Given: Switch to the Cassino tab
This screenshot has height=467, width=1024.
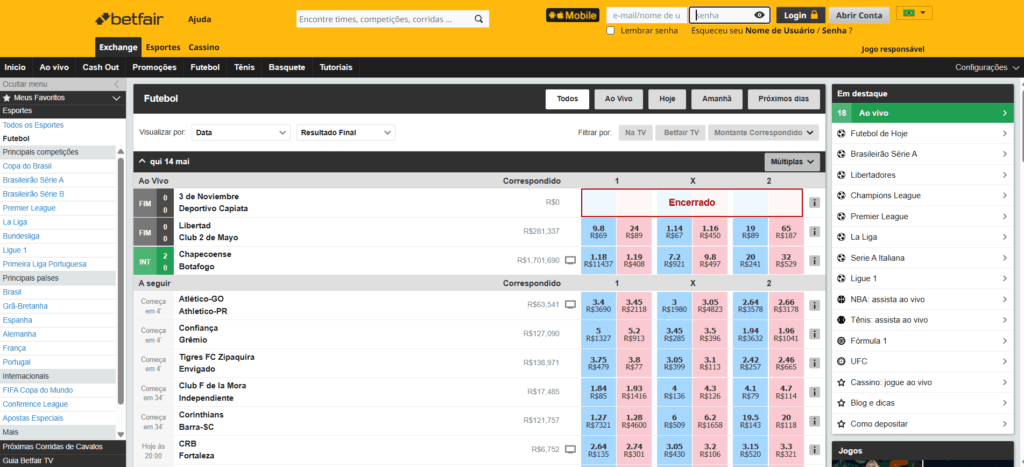Looking at the screenshot, I should point(204,47).
